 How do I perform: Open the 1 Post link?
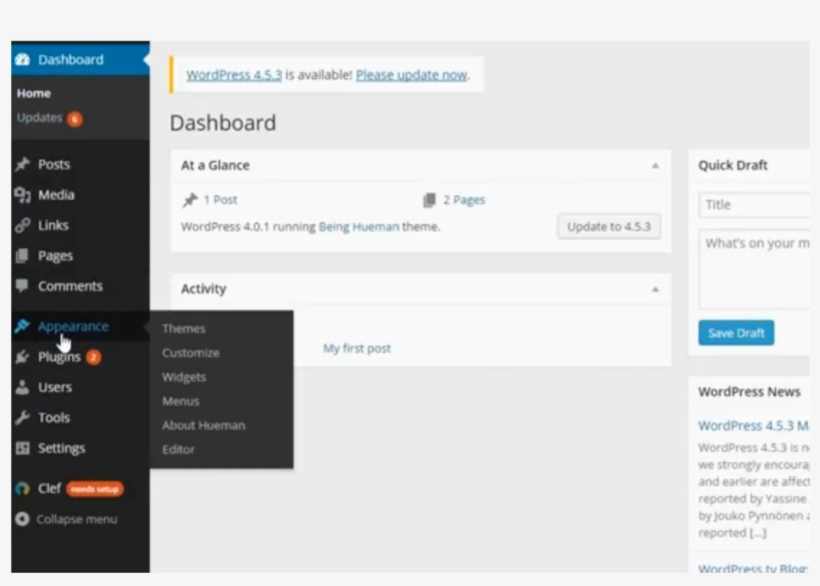(x=220, y=200)
